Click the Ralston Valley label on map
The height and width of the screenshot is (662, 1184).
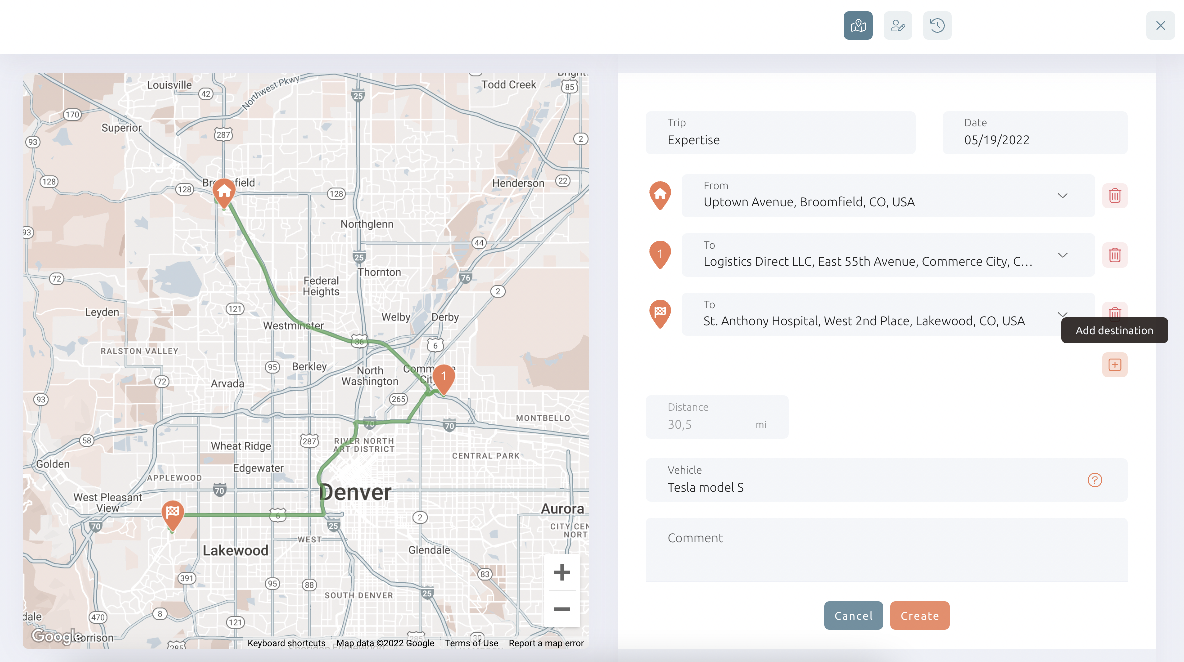tap(140, 351)
